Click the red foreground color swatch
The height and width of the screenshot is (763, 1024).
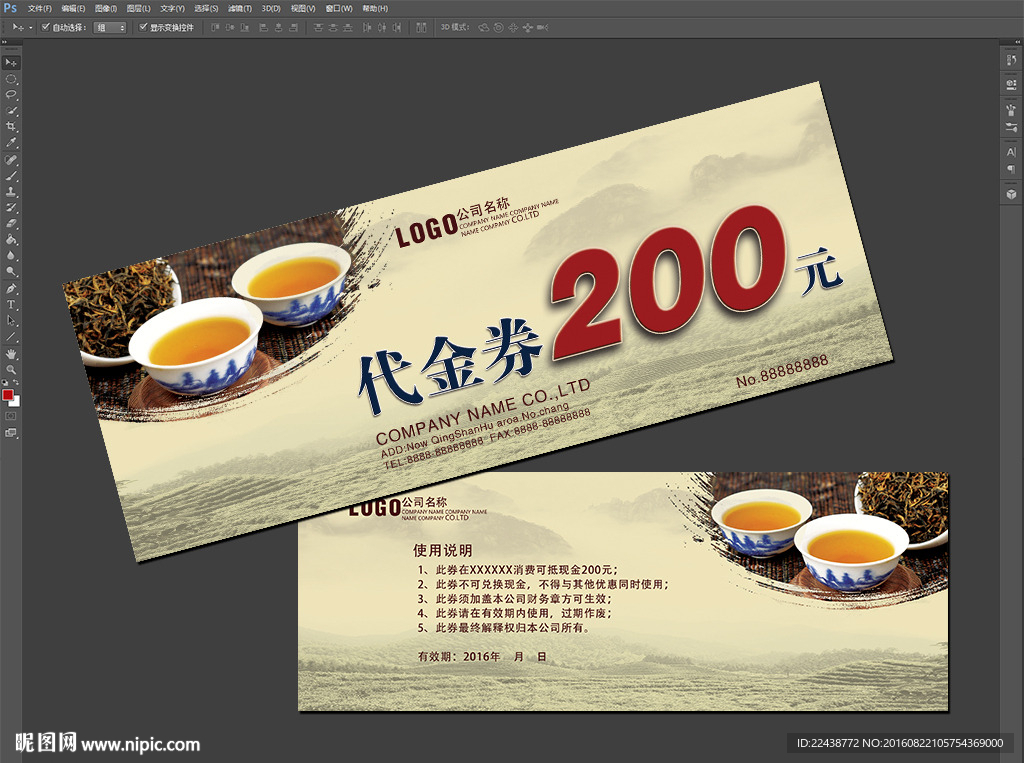pos(7,395)
